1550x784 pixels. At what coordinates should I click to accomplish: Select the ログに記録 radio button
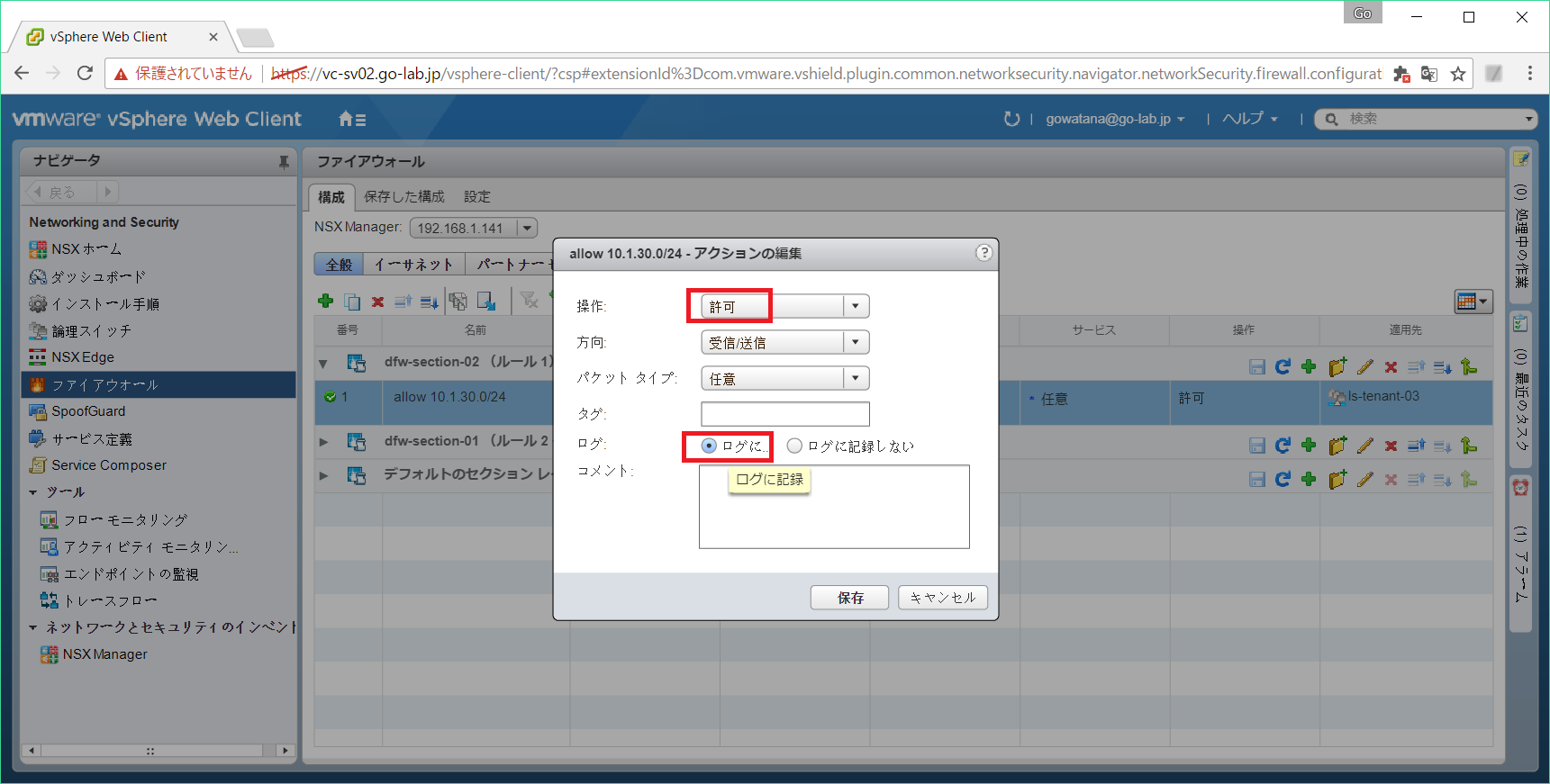(x=709, y=446)
